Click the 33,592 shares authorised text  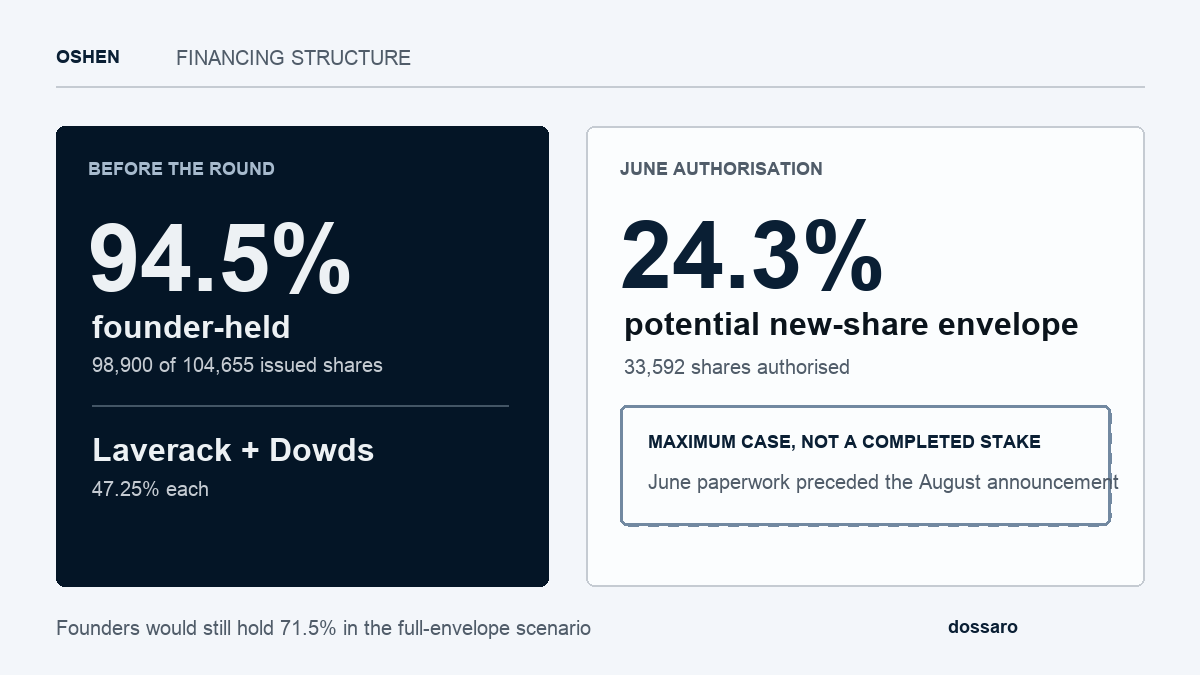737,367
